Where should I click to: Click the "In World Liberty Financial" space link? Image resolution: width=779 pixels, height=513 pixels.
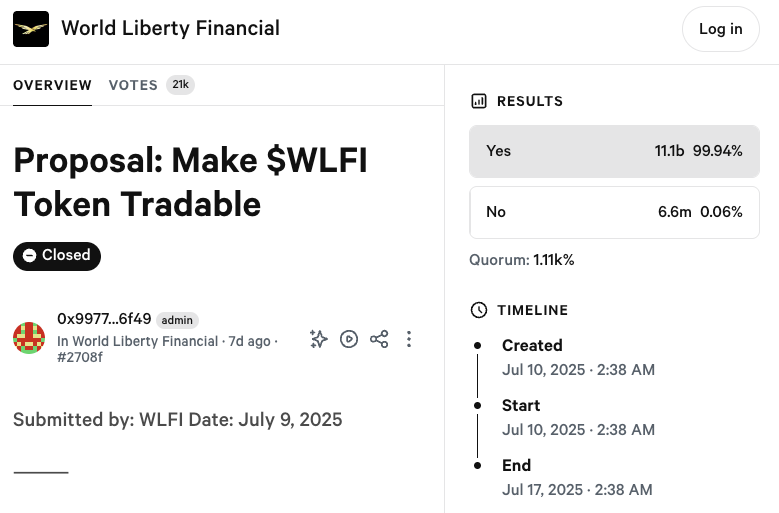click(x=137, y=341)
